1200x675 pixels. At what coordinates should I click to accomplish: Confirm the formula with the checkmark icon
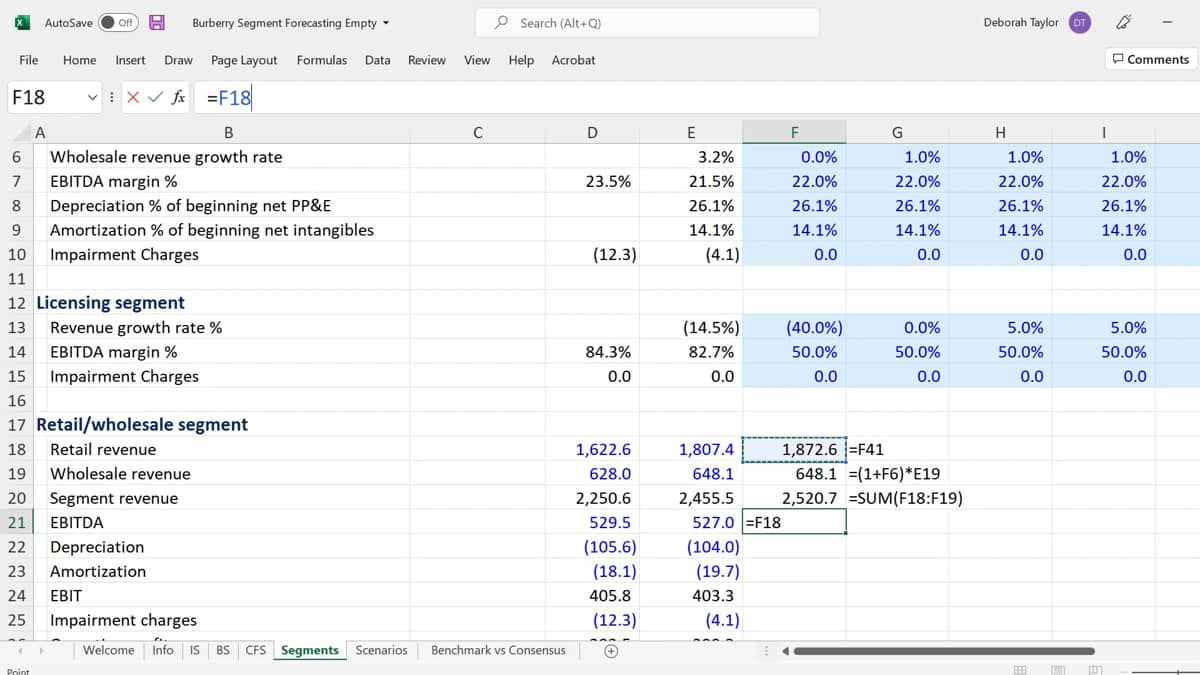154,97
